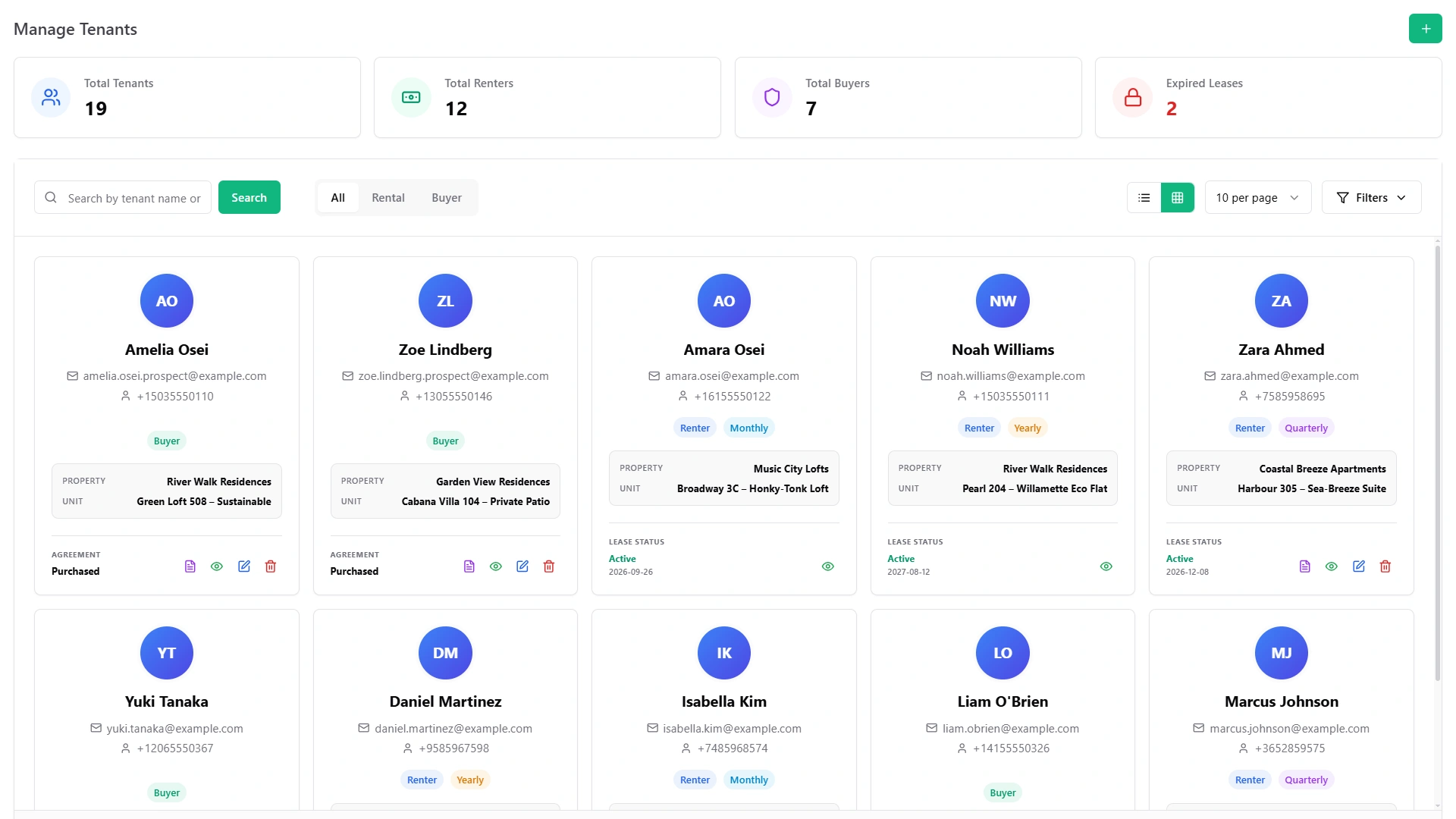
Task: Click the lease date 2027-08-12
Action: (908, 572)
